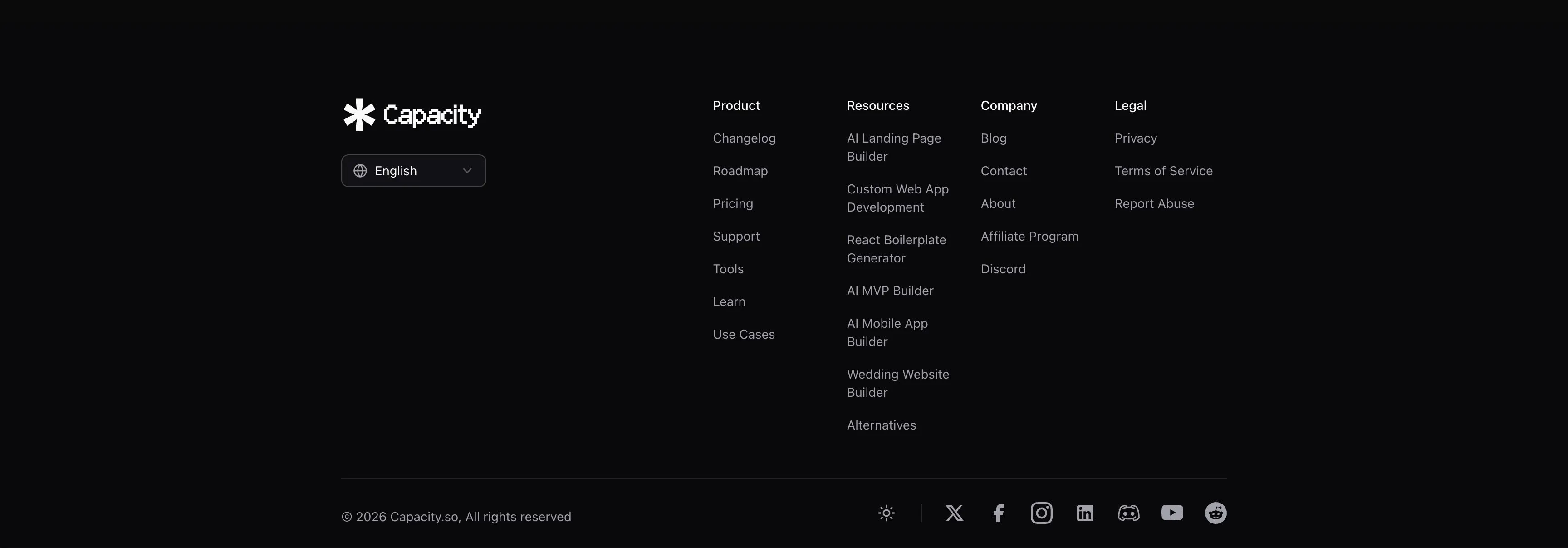Open the YouTube social icon
The height and width of the screenshot is (548, 1568).
[1172, 513]
